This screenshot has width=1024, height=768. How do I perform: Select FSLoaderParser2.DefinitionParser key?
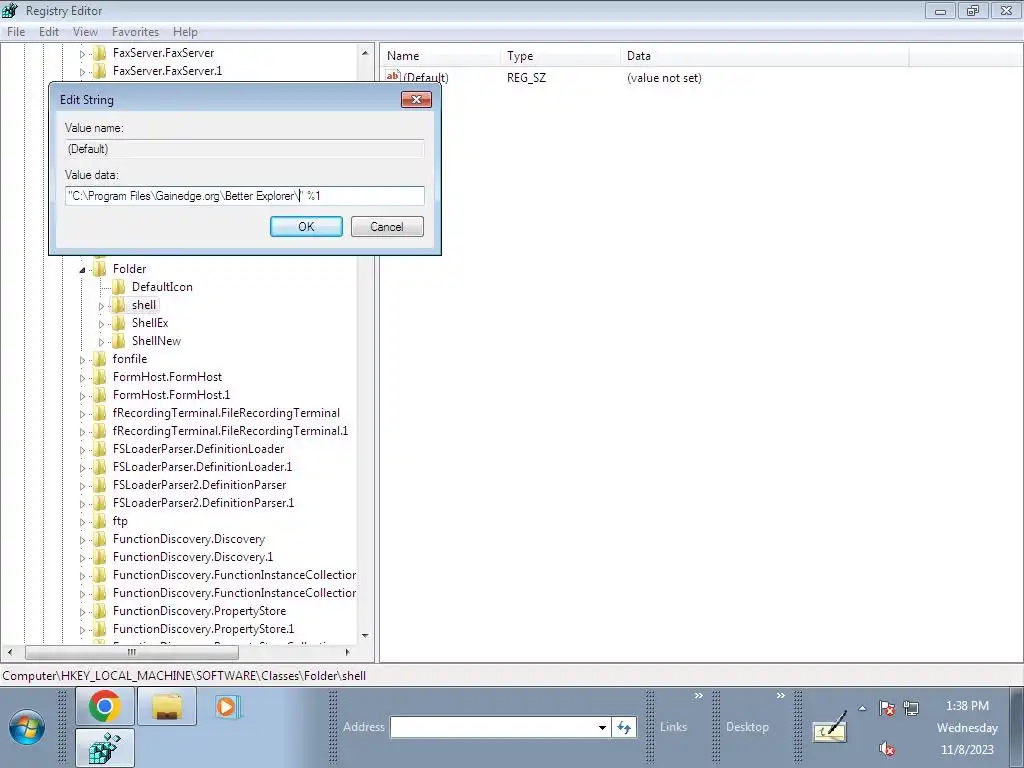tap(199, 485)
